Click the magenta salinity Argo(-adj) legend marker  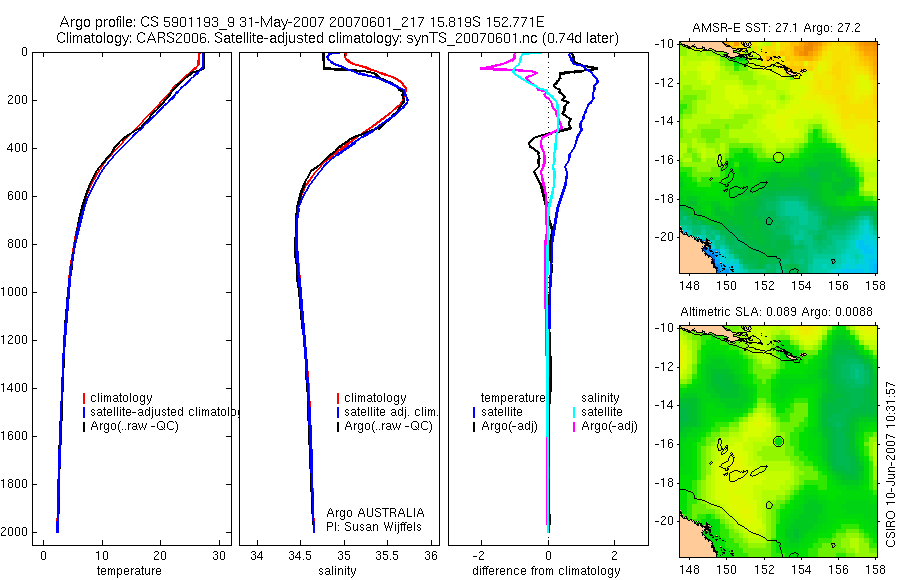pos(574,427)
